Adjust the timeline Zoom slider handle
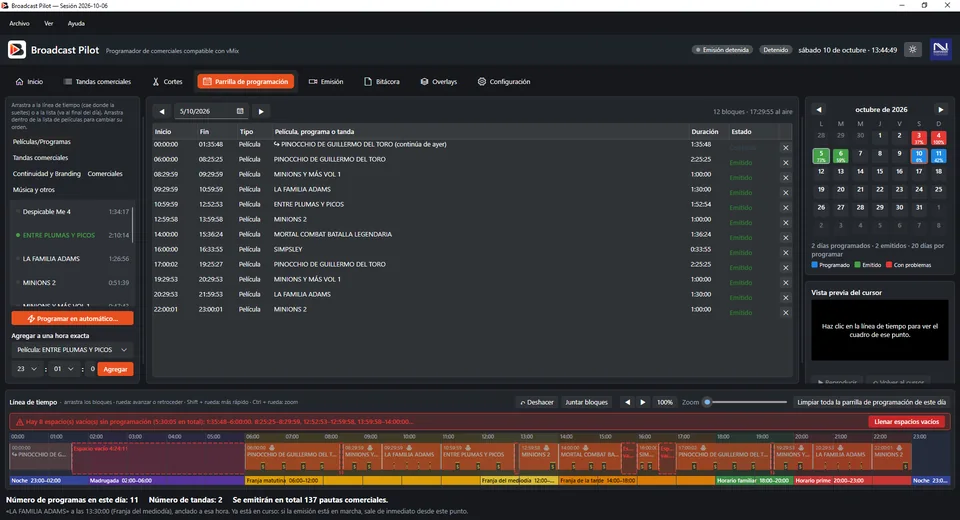This screenshot has height=520, width=960. pos(707,402)
